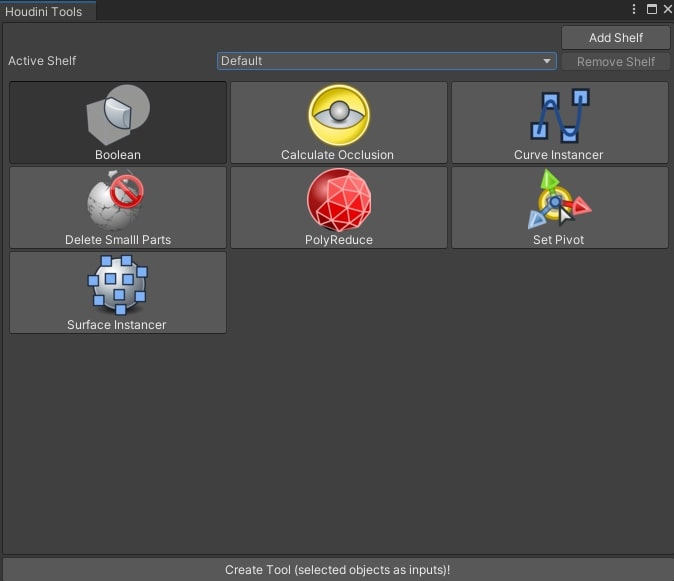Click the 'Curve Instancer' text caption
The image size is (674, 581).
(x=559, y=155)
